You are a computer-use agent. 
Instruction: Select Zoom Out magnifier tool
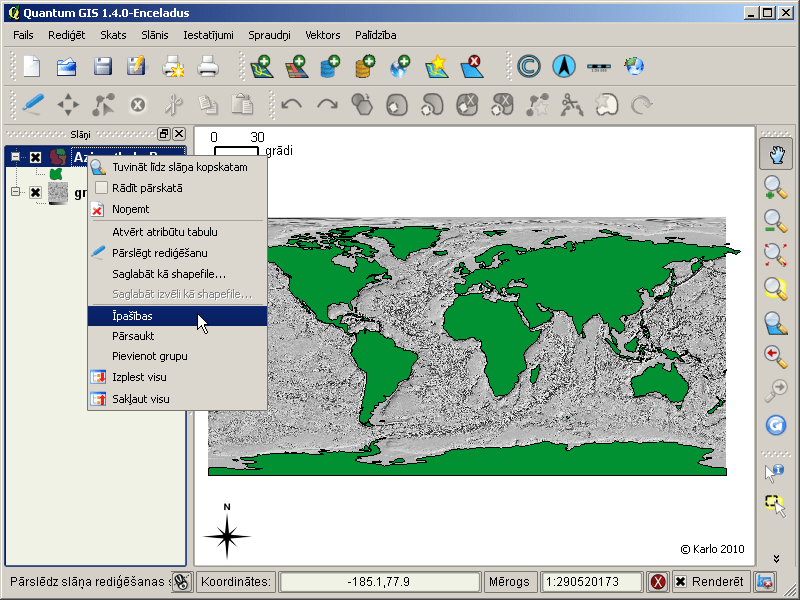click(776, 221)
